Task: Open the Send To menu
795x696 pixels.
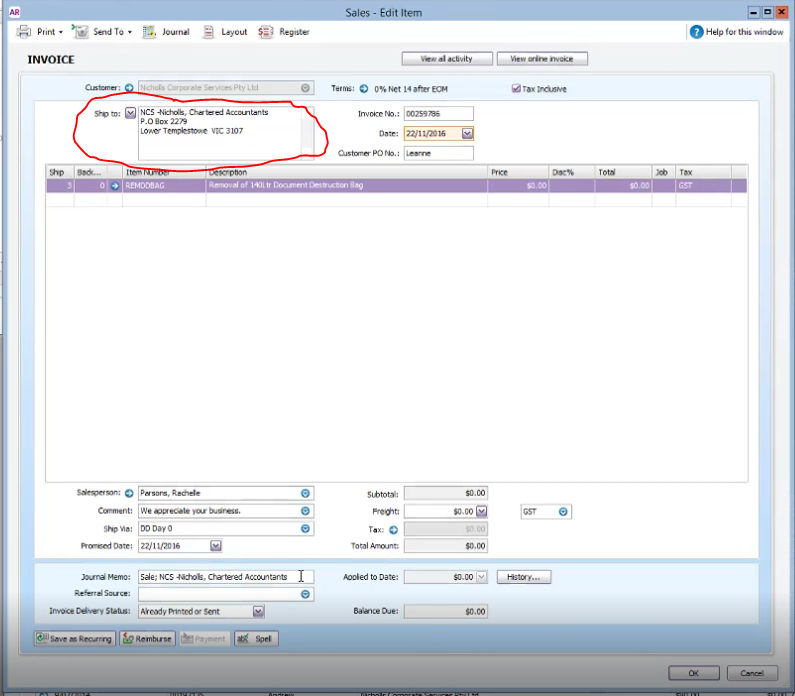Action: tap(102, 32)
